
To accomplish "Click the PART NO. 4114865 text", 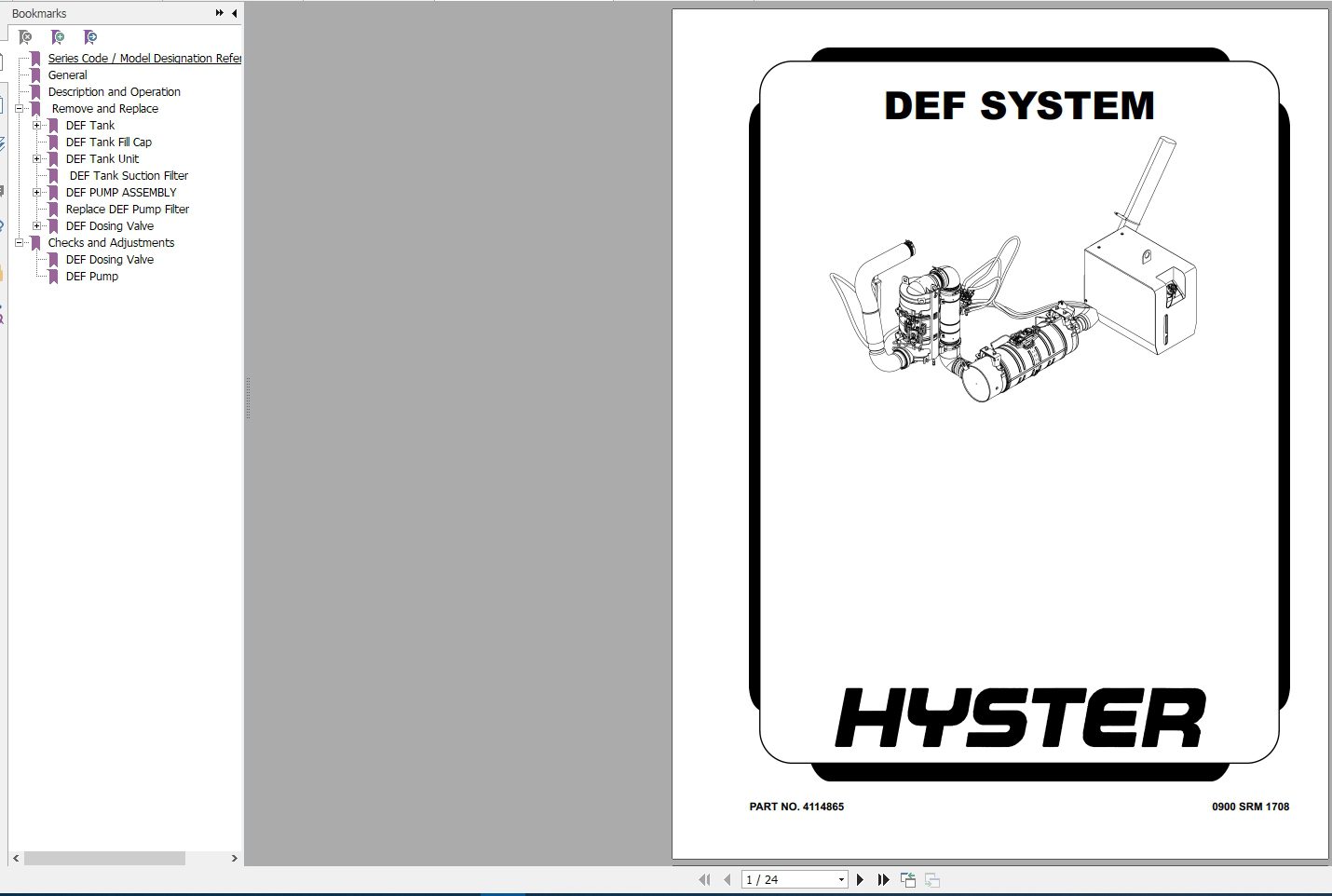I will click(x=796, y=807).
